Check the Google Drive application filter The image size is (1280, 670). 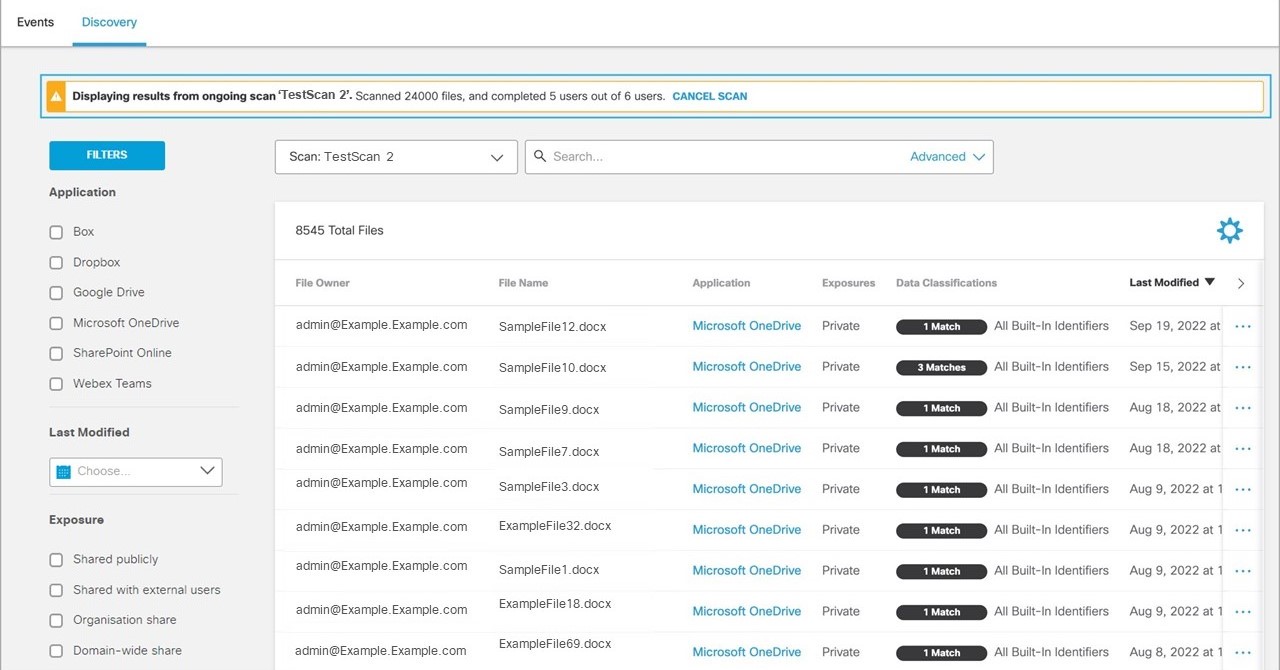[x=56, y=293]
